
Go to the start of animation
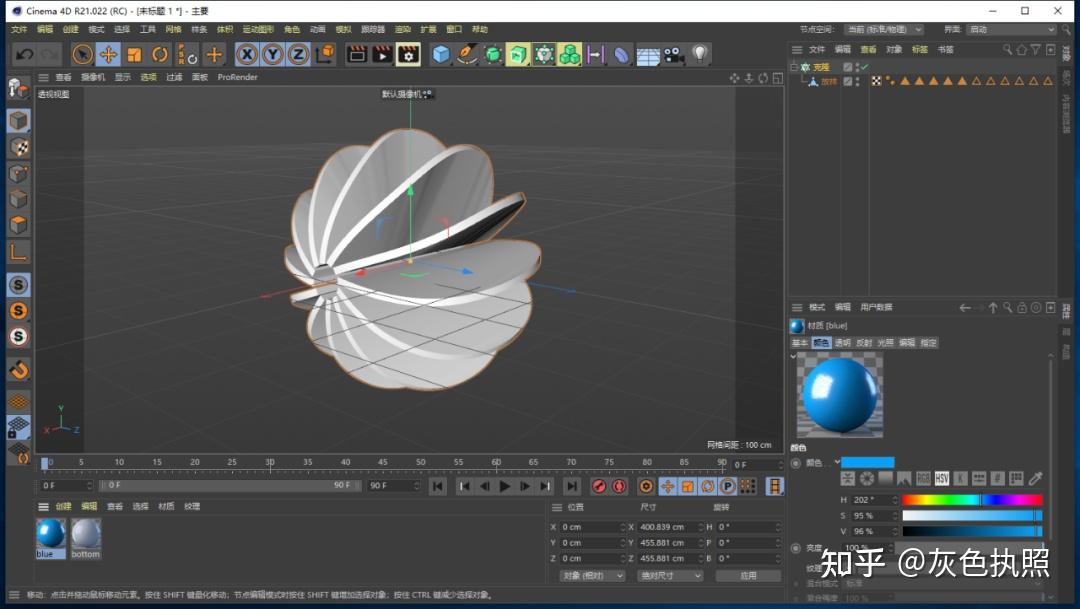click(437, 486)
